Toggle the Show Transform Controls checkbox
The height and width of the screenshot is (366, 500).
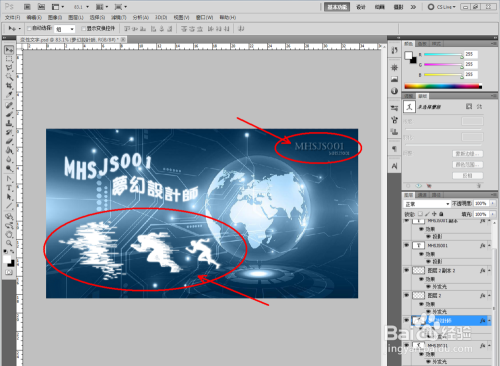[84, 29]
